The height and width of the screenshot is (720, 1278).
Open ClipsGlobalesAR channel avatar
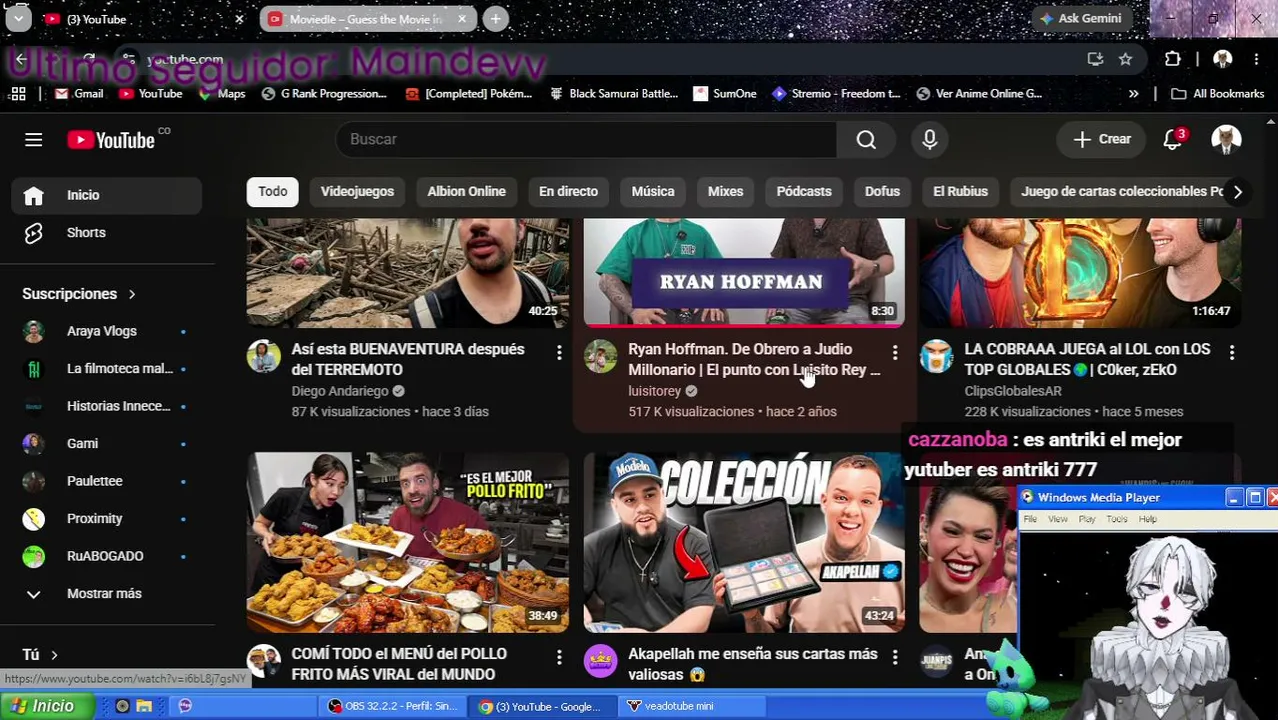click(x=937, y=357)
